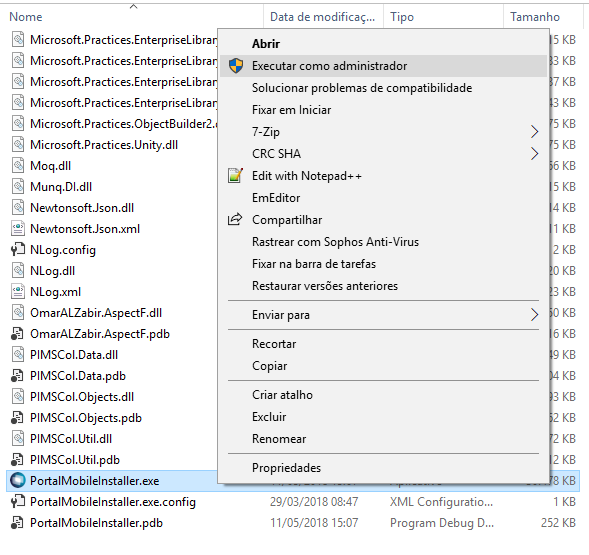Click the Newtonsoft.Json.xml file icon
This screenshot has width=589, height=555.
[x=18, y=228]
